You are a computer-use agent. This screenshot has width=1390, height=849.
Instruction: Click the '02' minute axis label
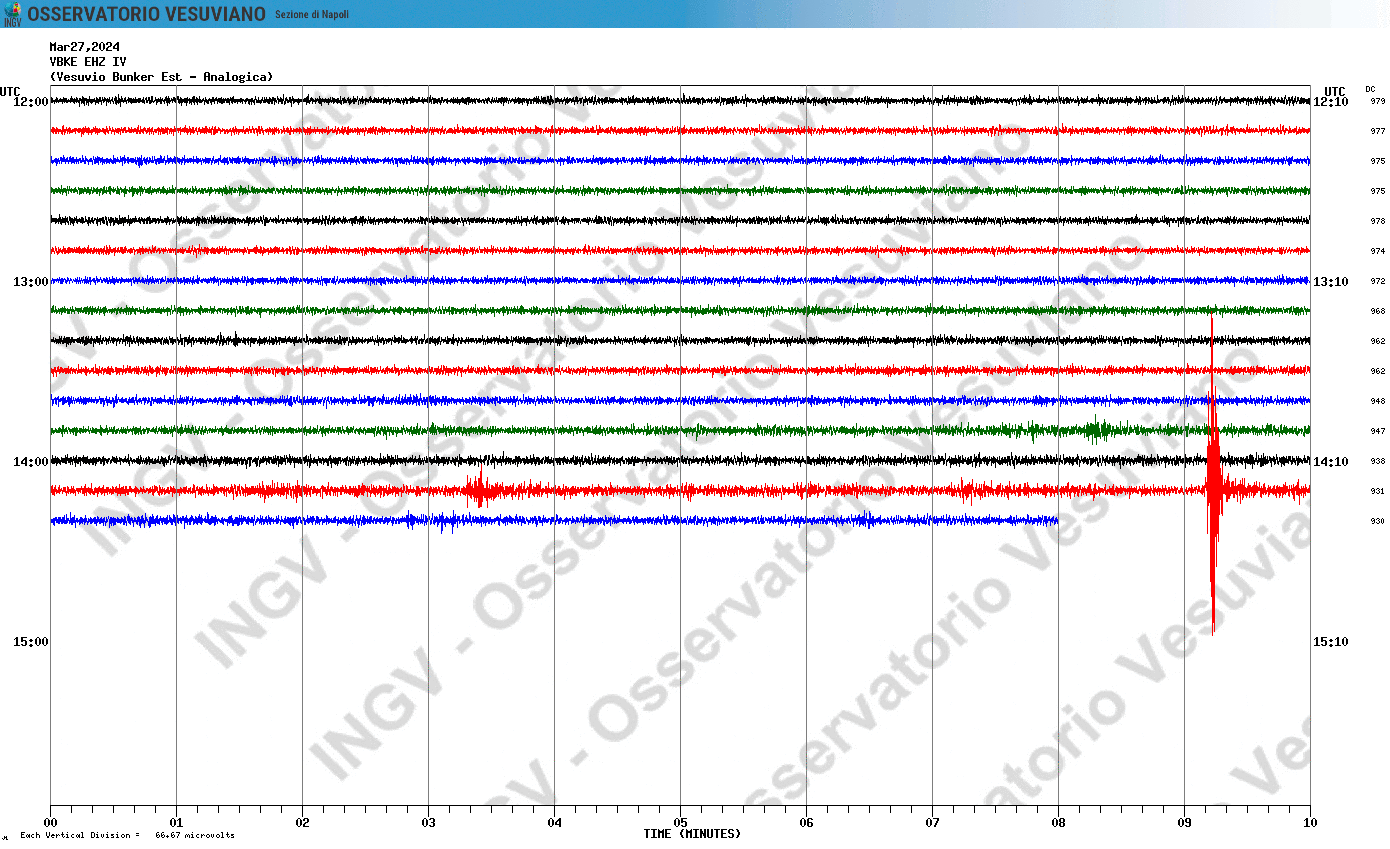302,823
